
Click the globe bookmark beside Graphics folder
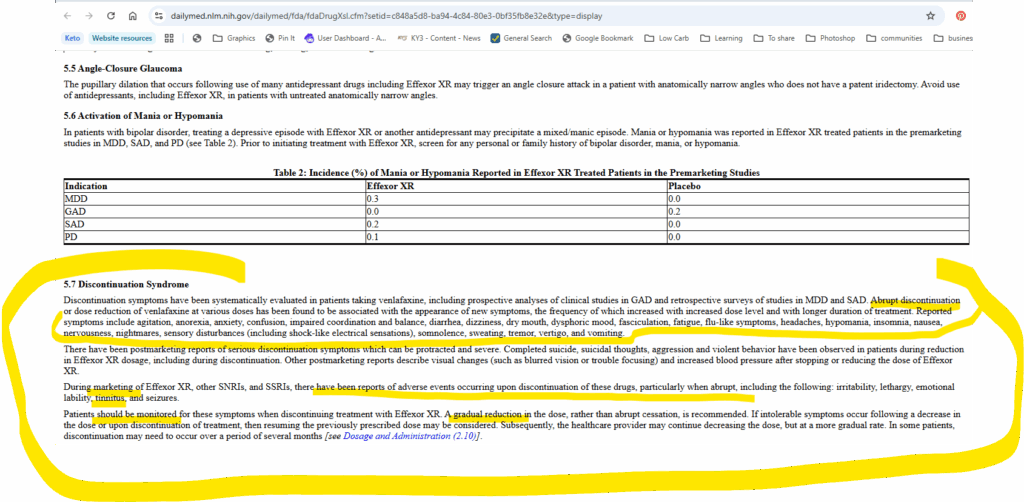pyautogui.click(x=197, y=38)
